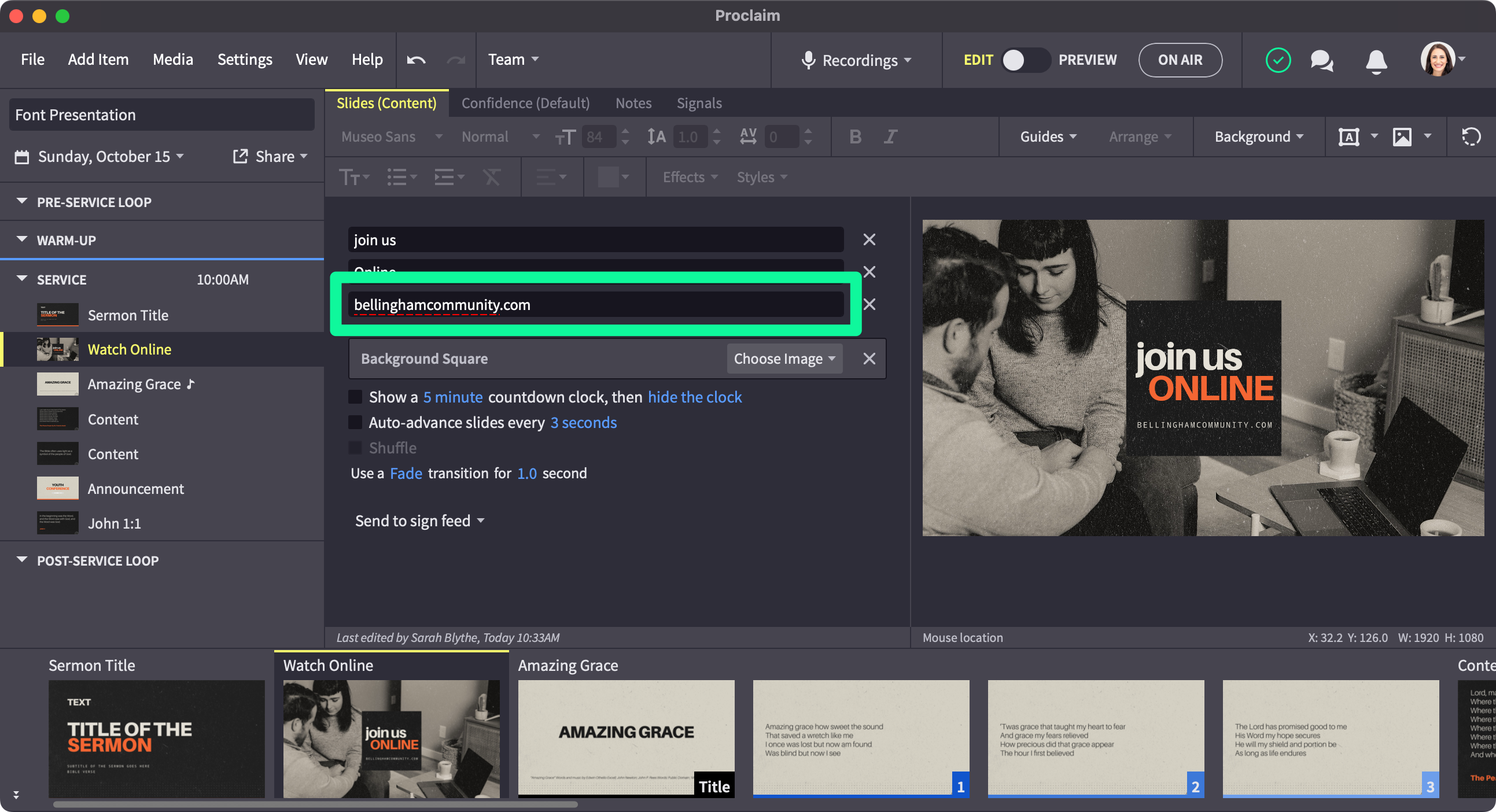Open the chat messages icon
The height and width of the screenshot is (812, 1496).
click(1321, 60)
